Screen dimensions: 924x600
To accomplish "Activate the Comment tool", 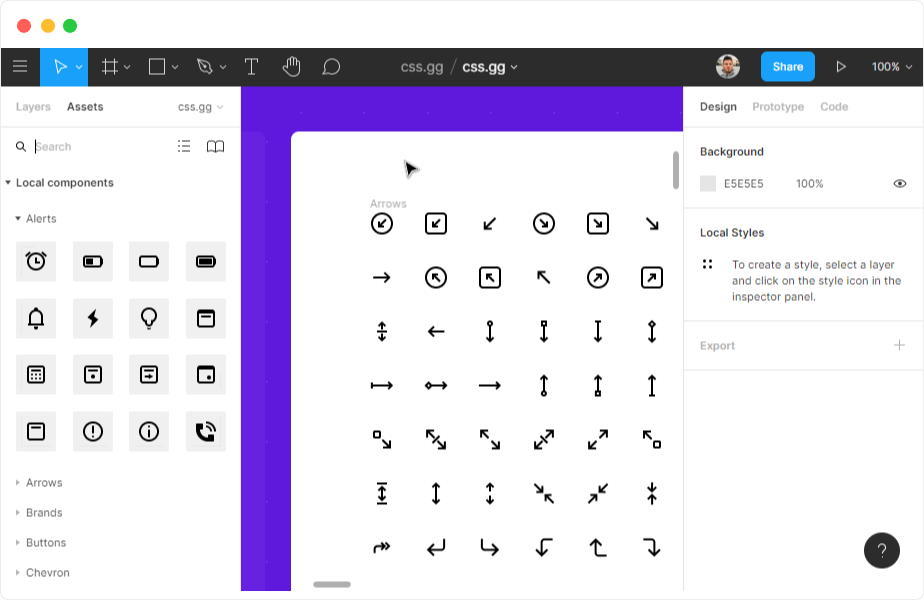I will 331,67.
